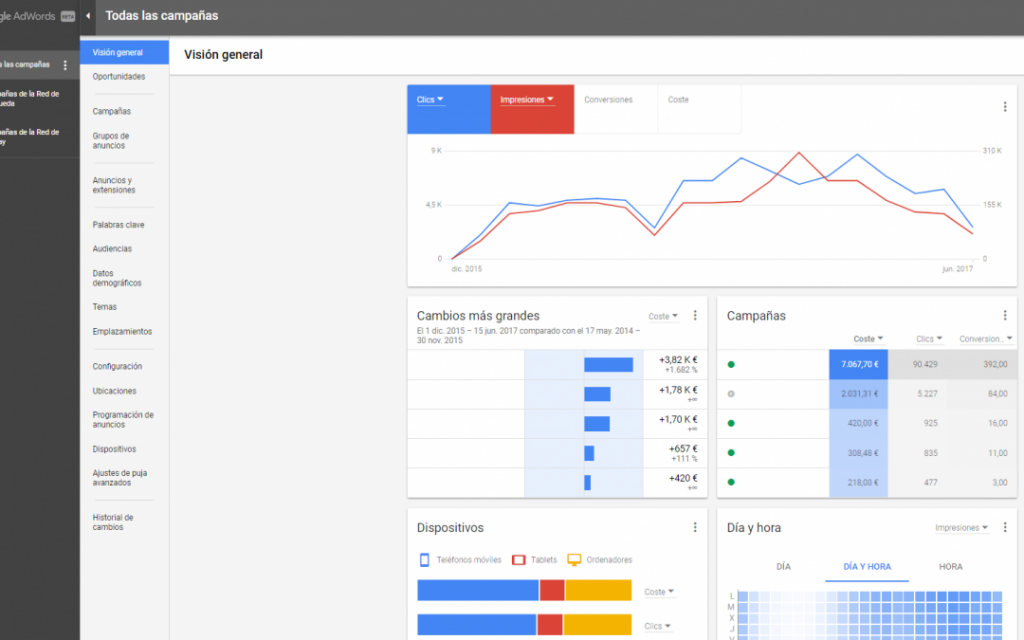The image size is (1024, 640).
Task: Open the Cambios más grandes panel menu
Action: coord(695,314)
